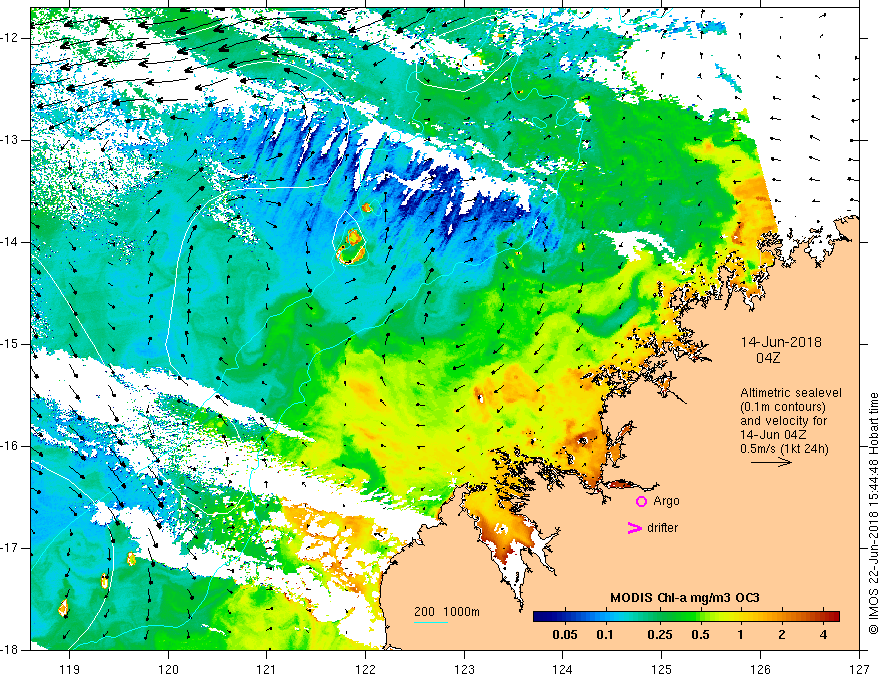The height and width of the screenshot is (680, 880).
Task: Click "and velocity for" caption line
Action: [783, 421]
